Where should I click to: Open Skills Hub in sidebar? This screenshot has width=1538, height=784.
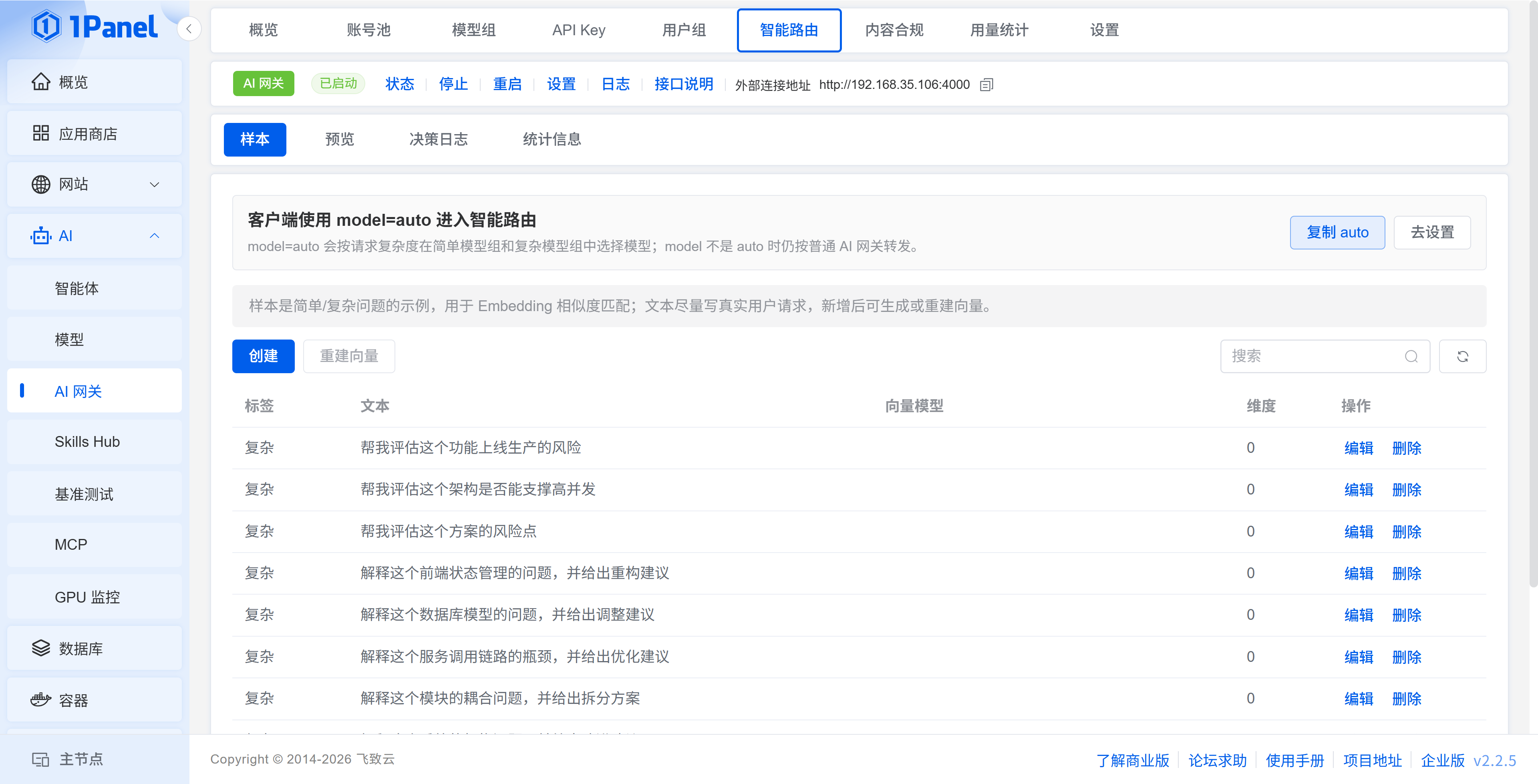(95, 442)
